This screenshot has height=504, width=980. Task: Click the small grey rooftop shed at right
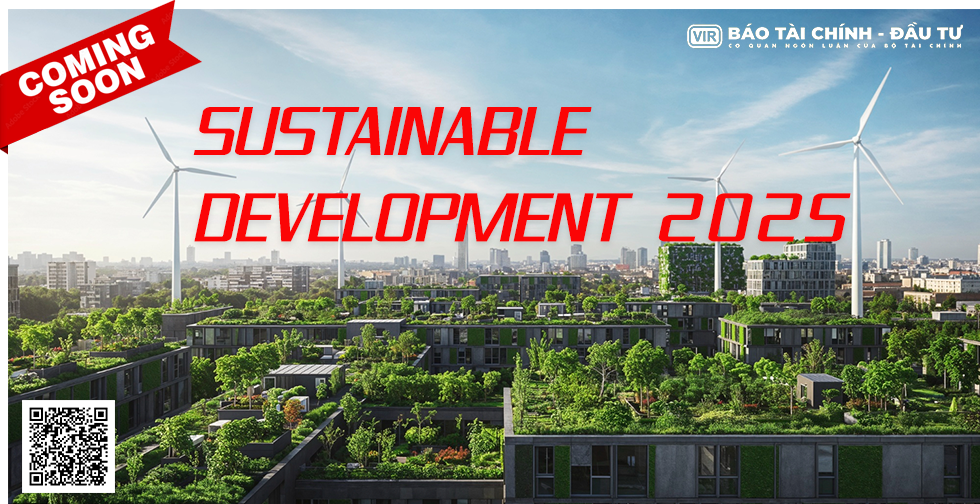coord(819,389)
